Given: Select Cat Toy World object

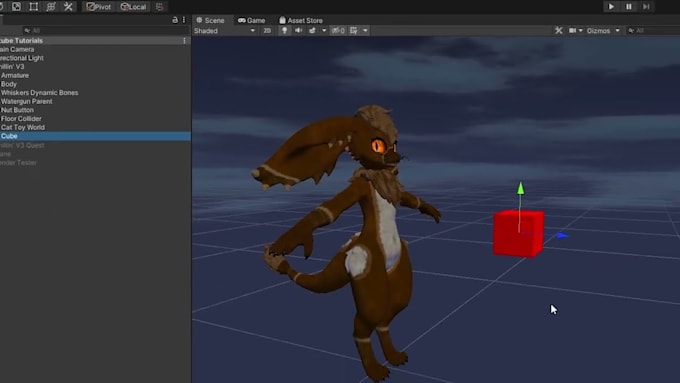Looking at the screenshot, I should 23,127.
